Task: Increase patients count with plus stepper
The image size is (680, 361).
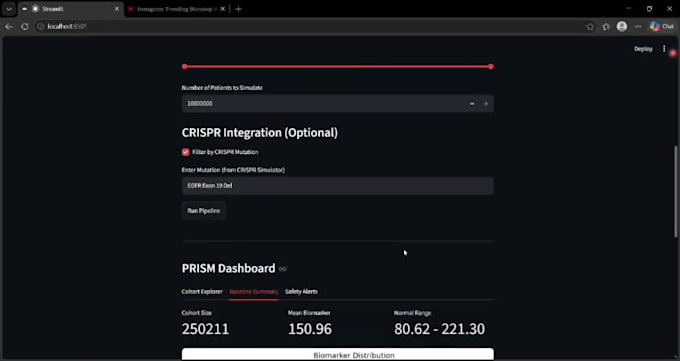Action: 486,104
